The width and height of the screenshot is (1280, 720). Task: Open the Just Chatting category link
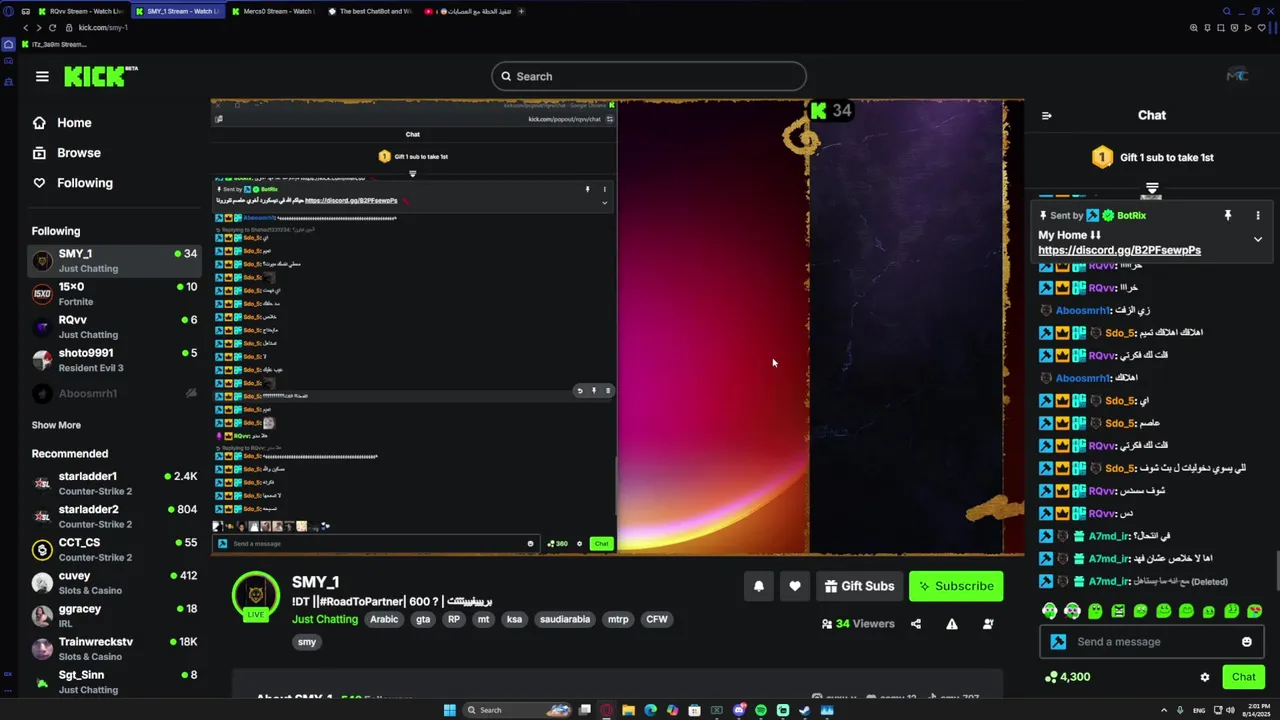click(x=325, y=619)
